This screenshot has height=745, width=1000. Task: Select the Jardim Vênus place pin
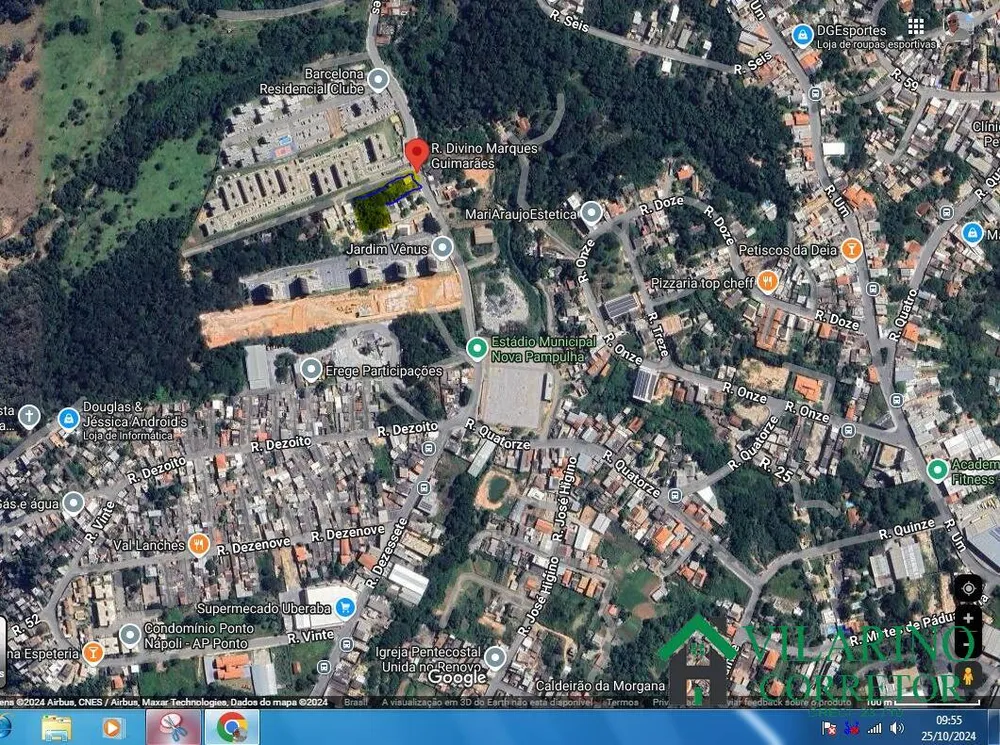[442, 247]
